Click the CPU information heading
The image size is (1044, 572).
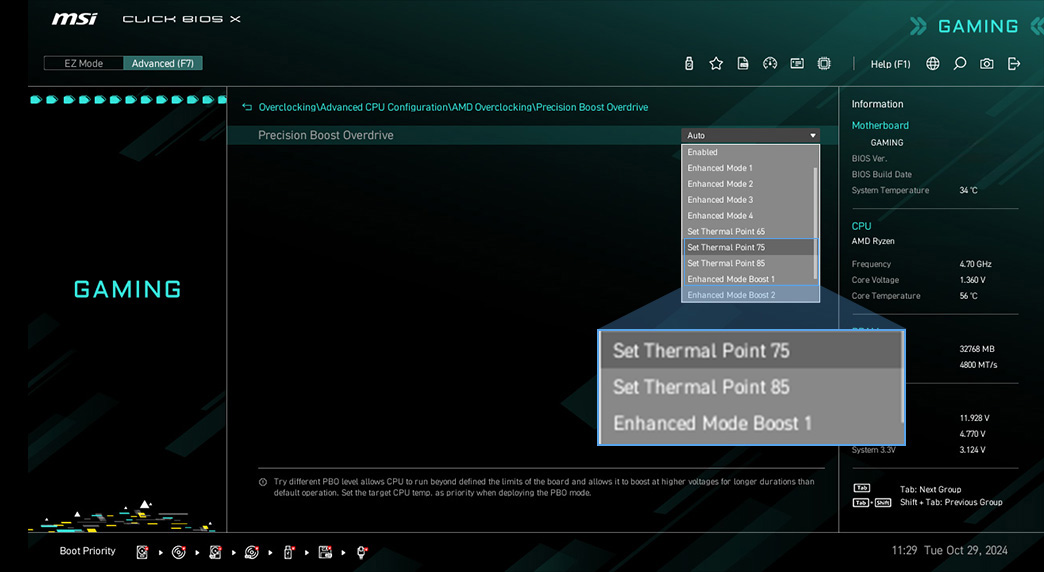click(x=861, y=226)
